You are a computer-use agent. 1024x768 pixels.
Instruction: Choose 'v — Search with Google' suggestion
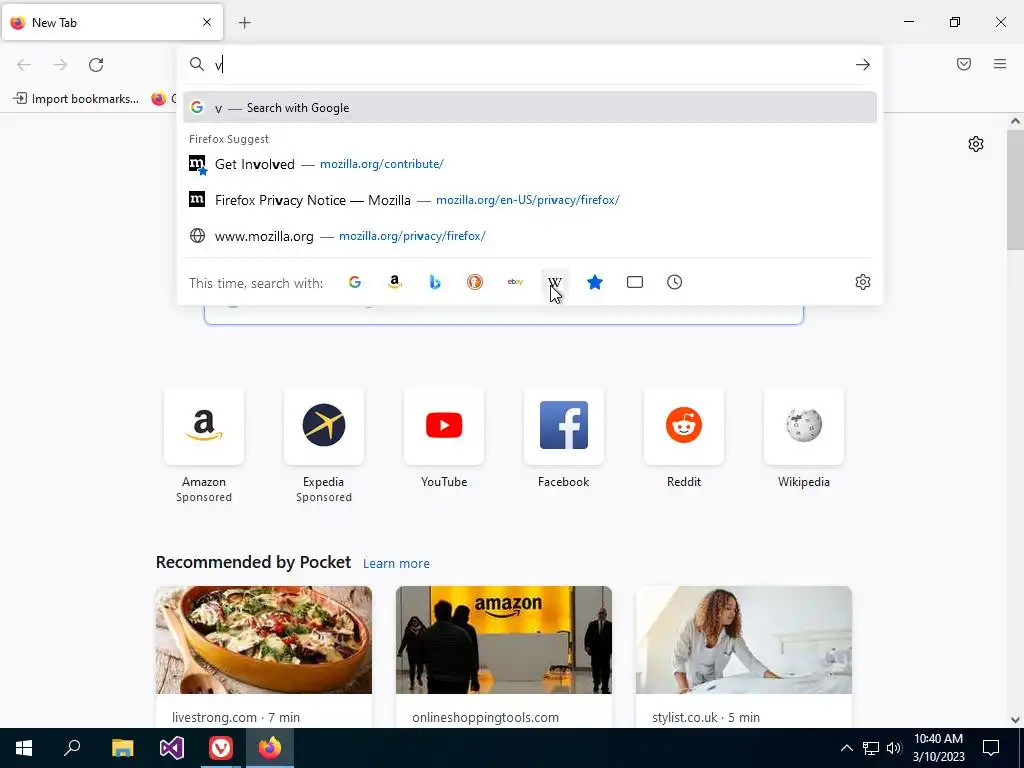click(x=530, y=108)
